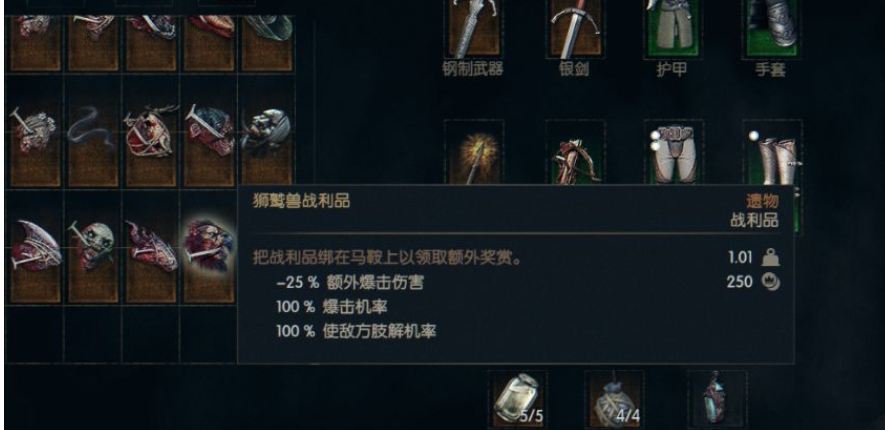Select the red potion bottle quick slot
This screenshot has width=885, height=430.
717,399
